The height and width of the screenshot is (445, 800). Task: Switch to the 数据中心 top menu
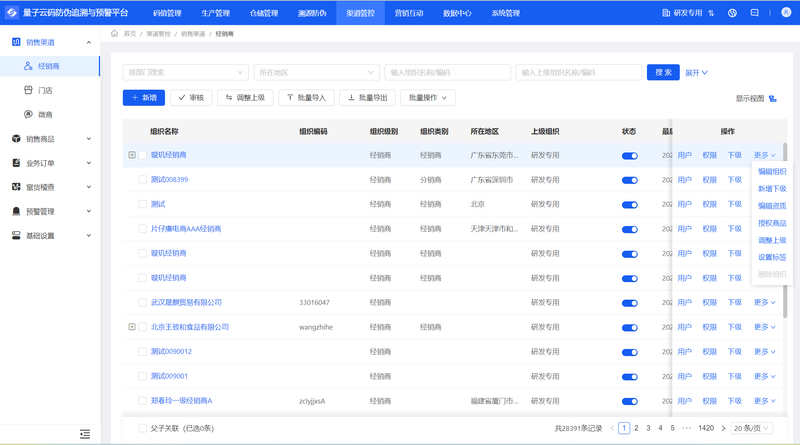pos(457,13)
